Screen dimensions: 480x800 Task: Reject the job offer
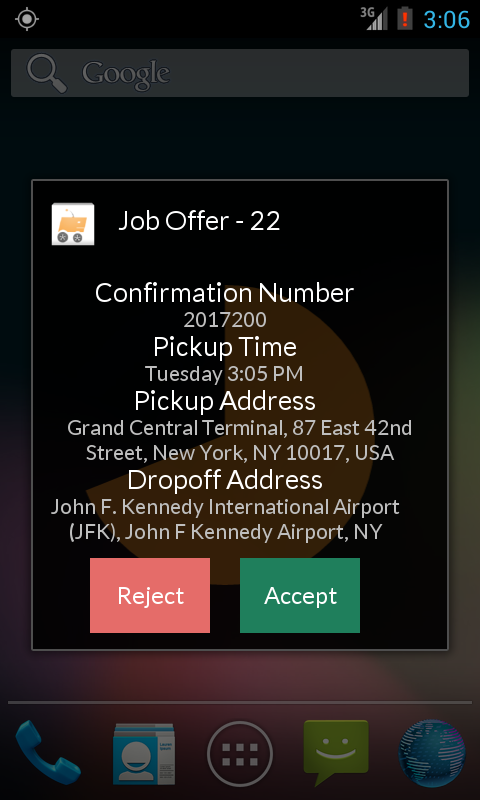pos(150,595)
